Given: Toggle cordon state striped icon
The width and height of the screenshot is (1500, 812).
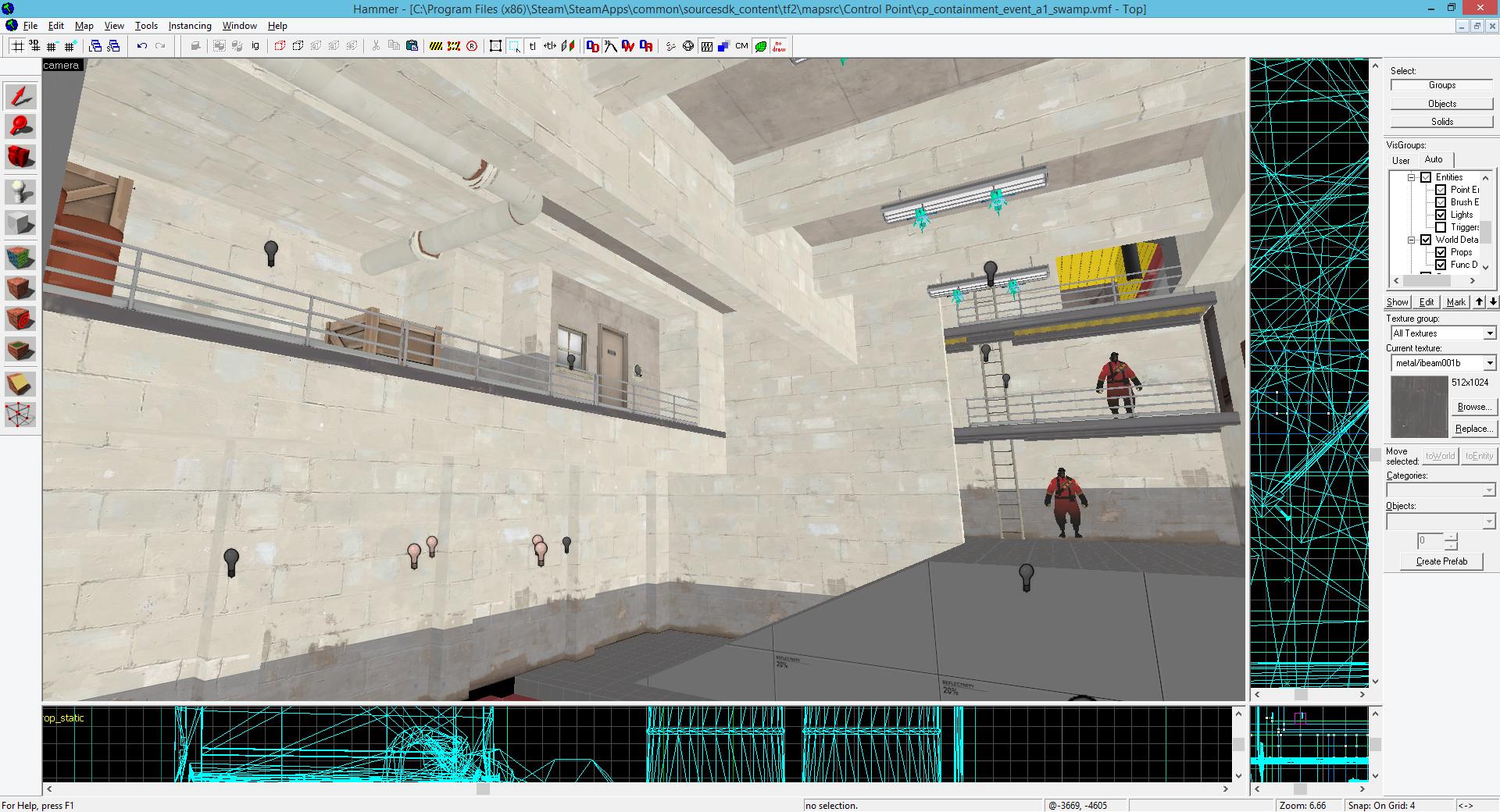Looking at the screenshot, I should (x=436, y=46).
